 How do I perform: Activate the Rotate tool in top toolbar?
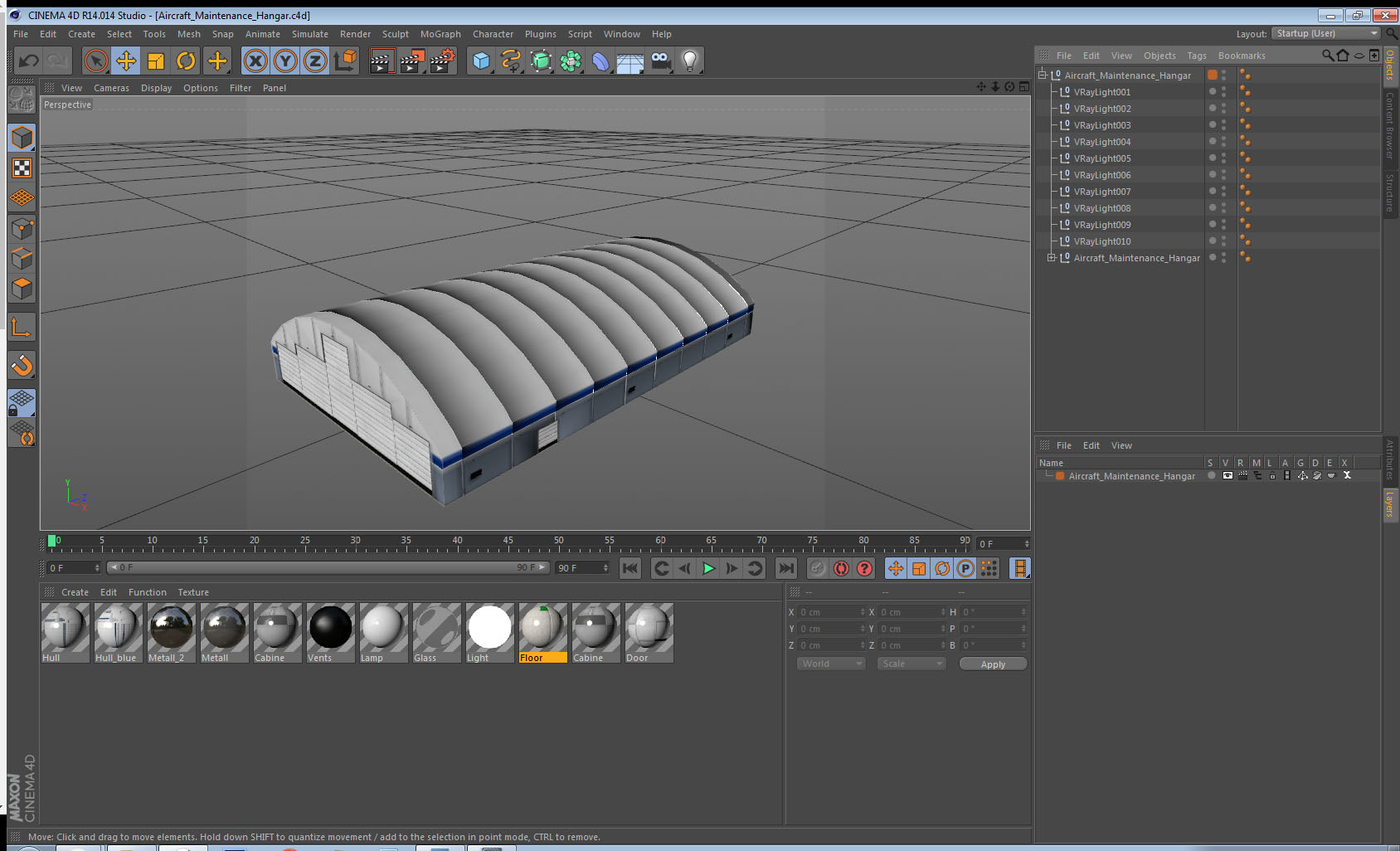[x=186, y=61]
